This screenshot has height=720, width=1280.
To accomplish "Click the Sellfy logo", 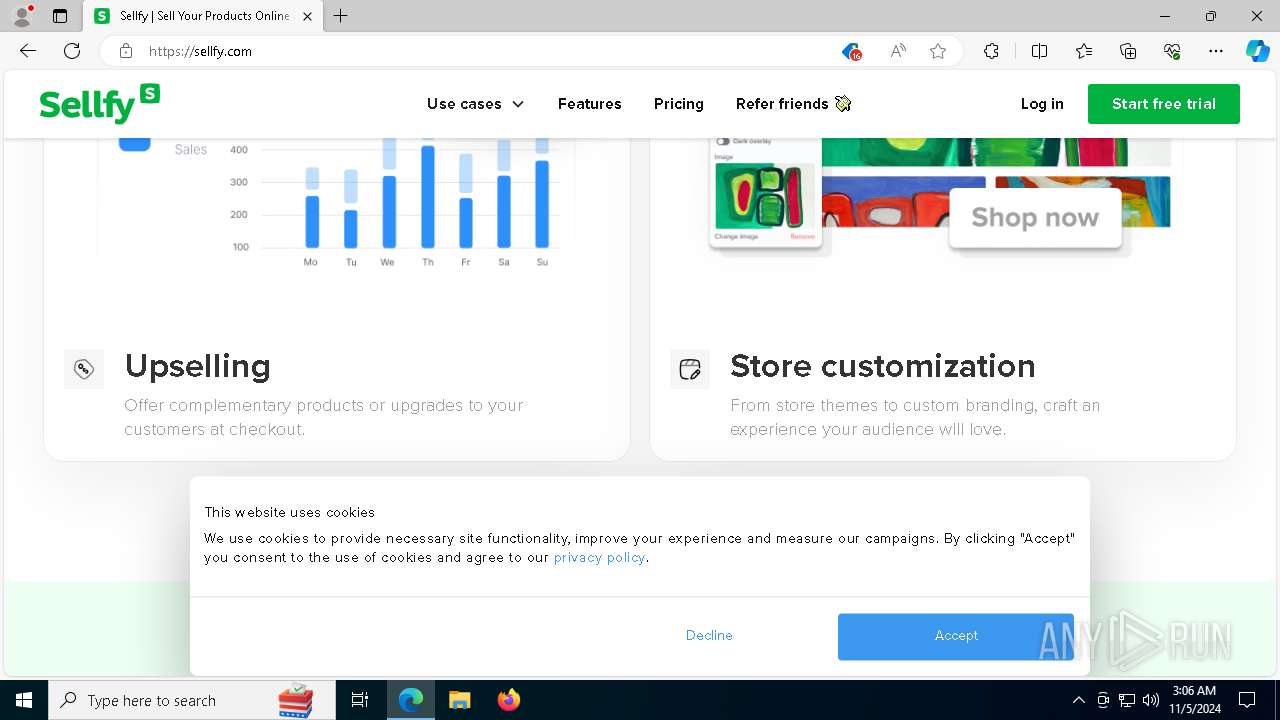I will 99,104.
